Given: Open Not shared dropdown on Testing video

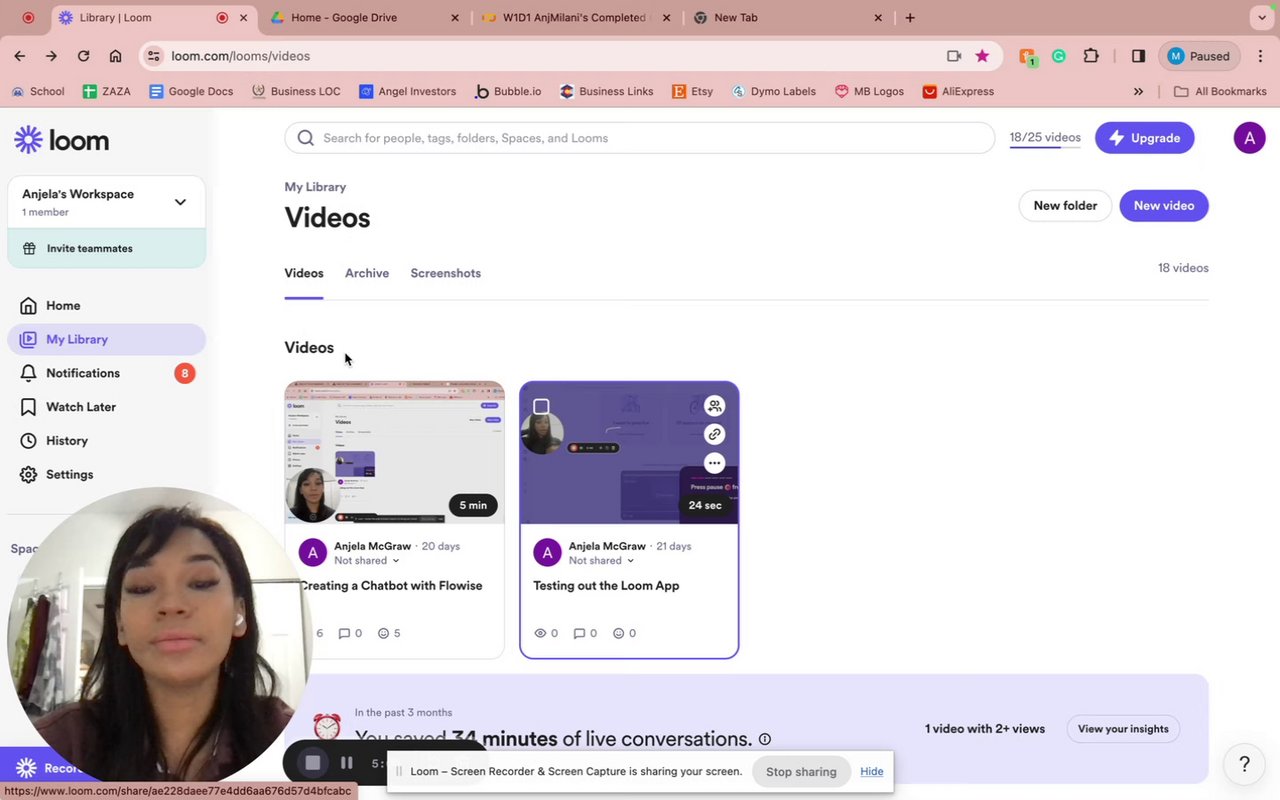Looking at the screenshot, I should [601, 560].
